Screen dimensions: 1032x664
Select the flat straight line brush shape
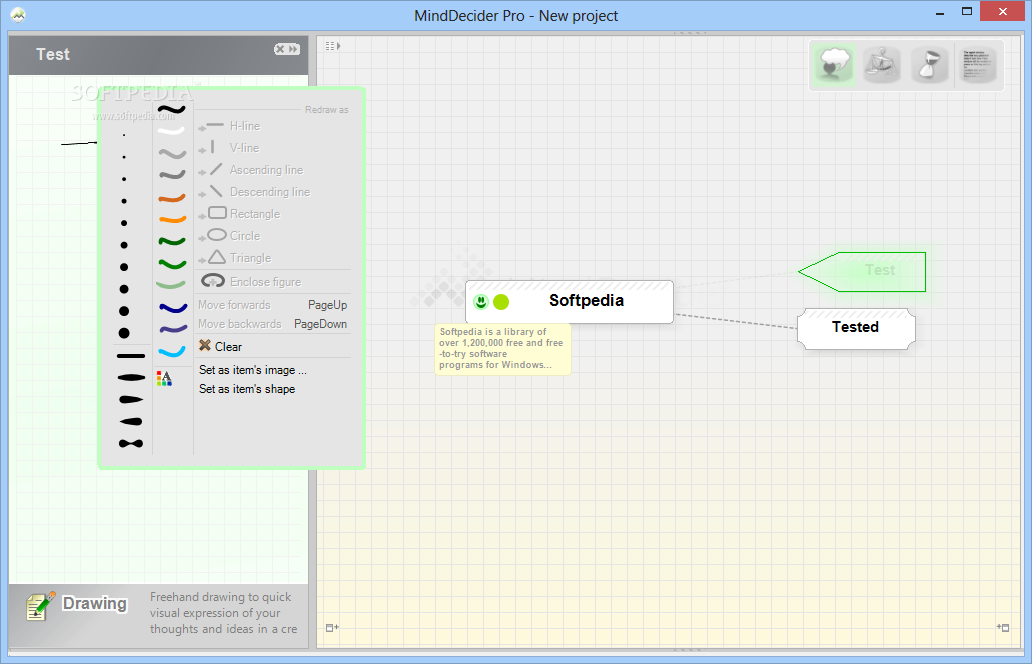coord(130,356)
